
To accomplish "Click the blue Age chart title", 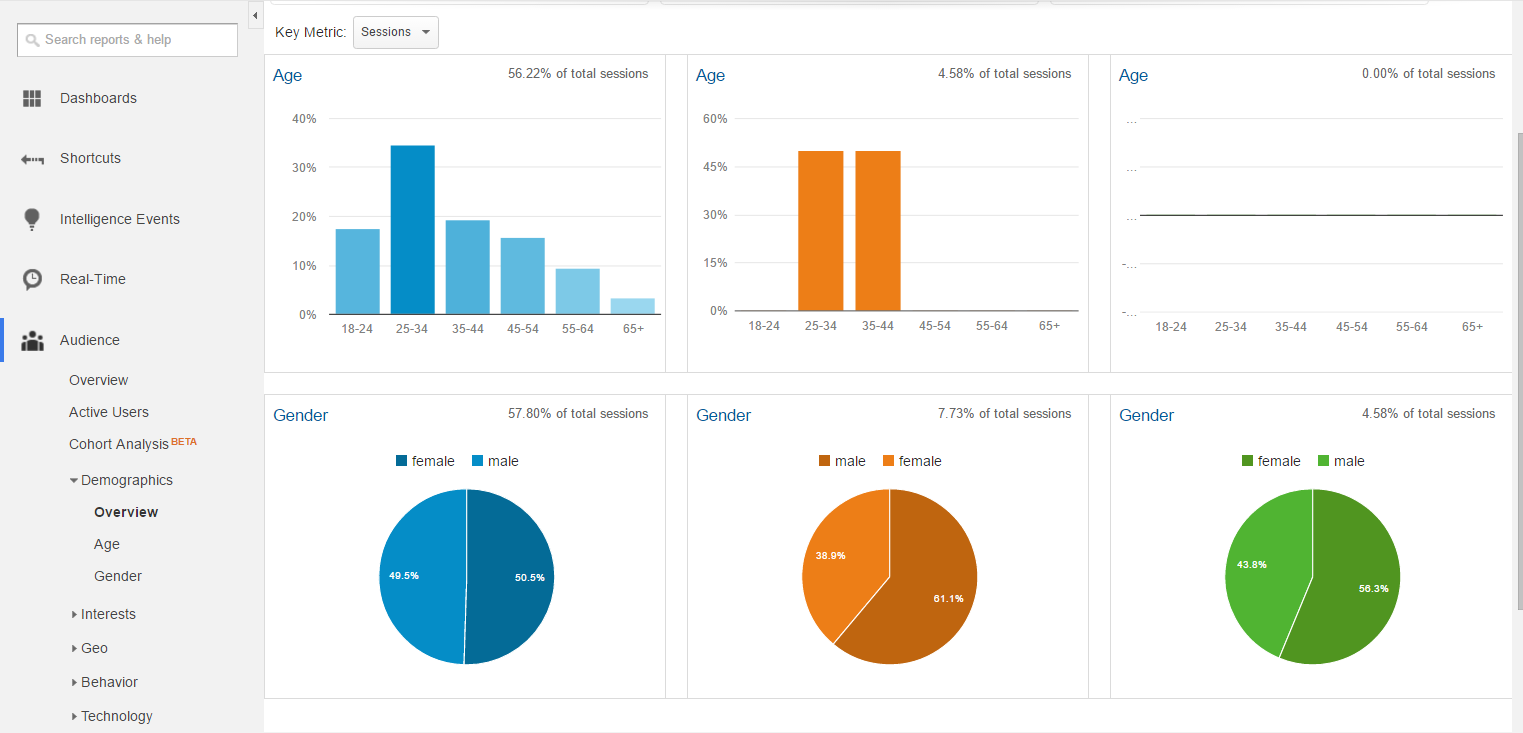I will 287,75.
